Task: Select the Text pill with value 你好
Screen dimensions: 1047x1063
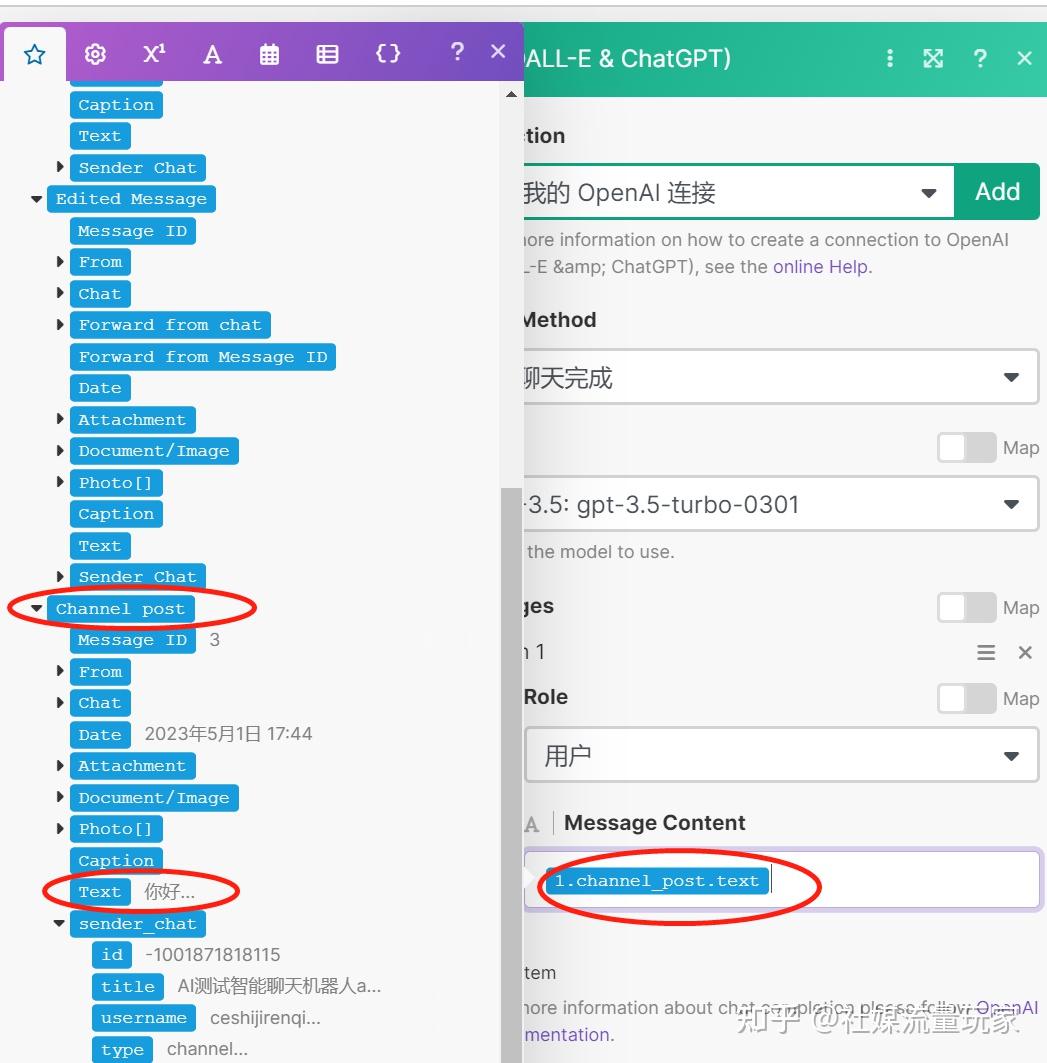Action: click(x=100, y=892)
